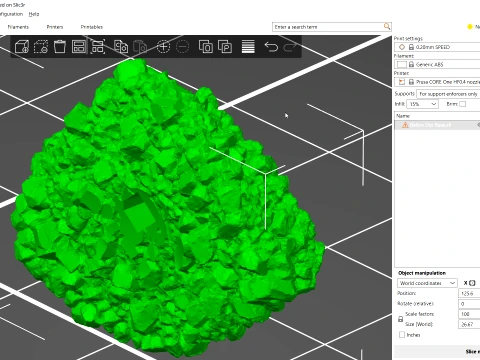480x360 pixels.
Task: Select the object row in the Name list
Action: [437, 125]
